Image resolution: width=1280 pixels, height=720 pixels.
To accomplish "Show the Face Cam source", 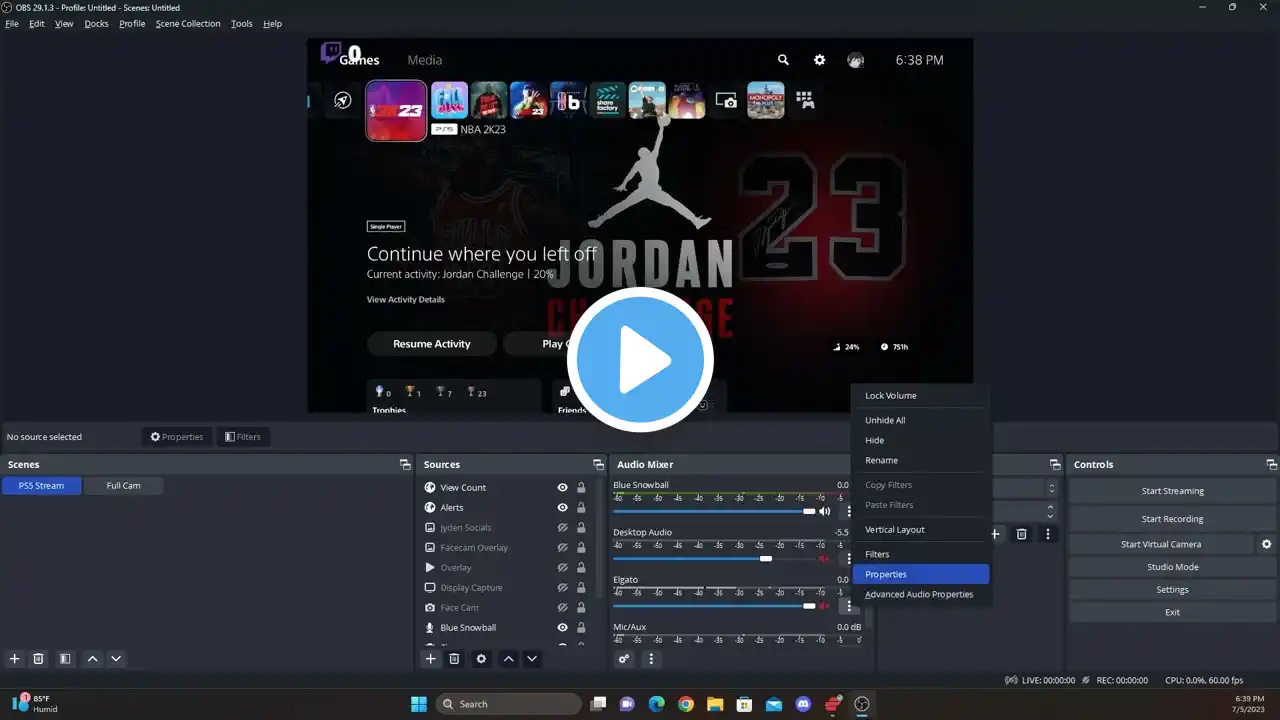I will coord(563,608).
